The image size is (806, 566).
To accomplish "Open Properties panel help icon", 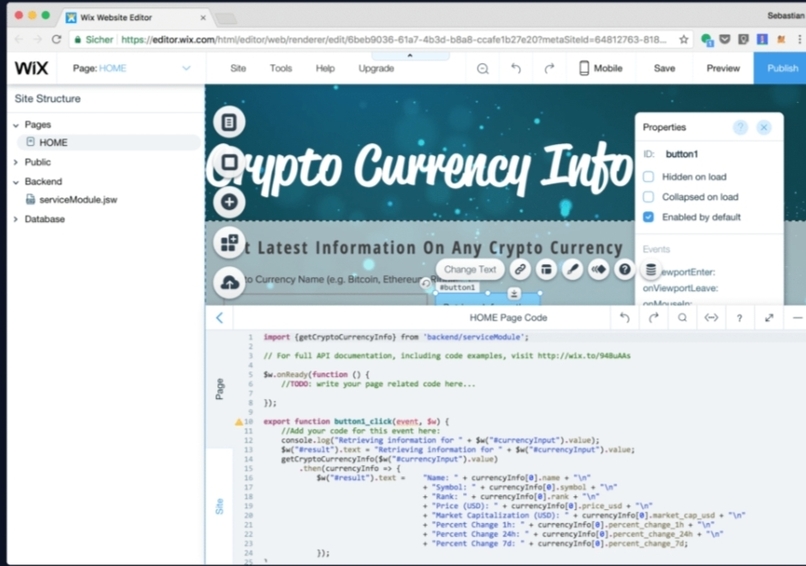I will coord(740,127).
